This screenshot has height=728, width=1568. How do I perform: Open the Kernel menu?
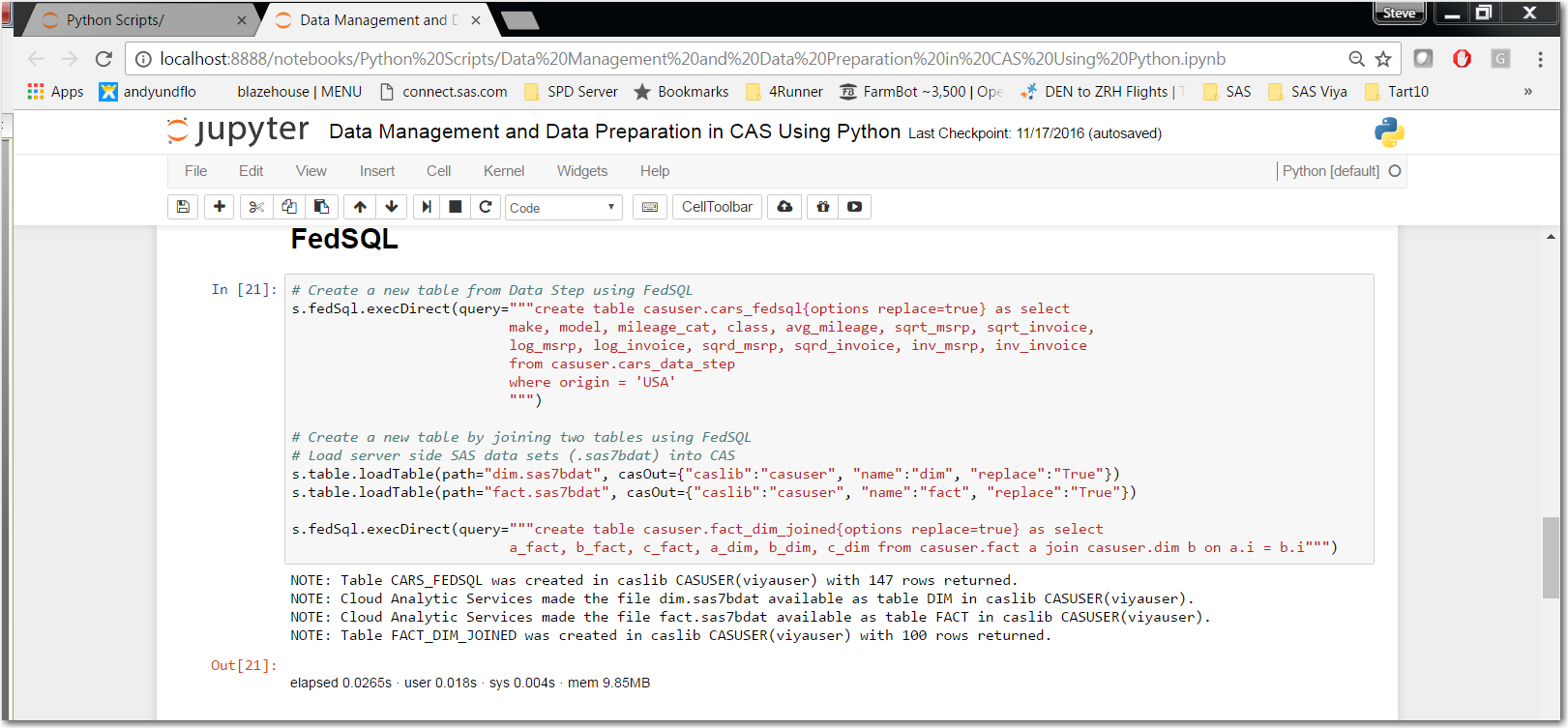pos(503,171)
